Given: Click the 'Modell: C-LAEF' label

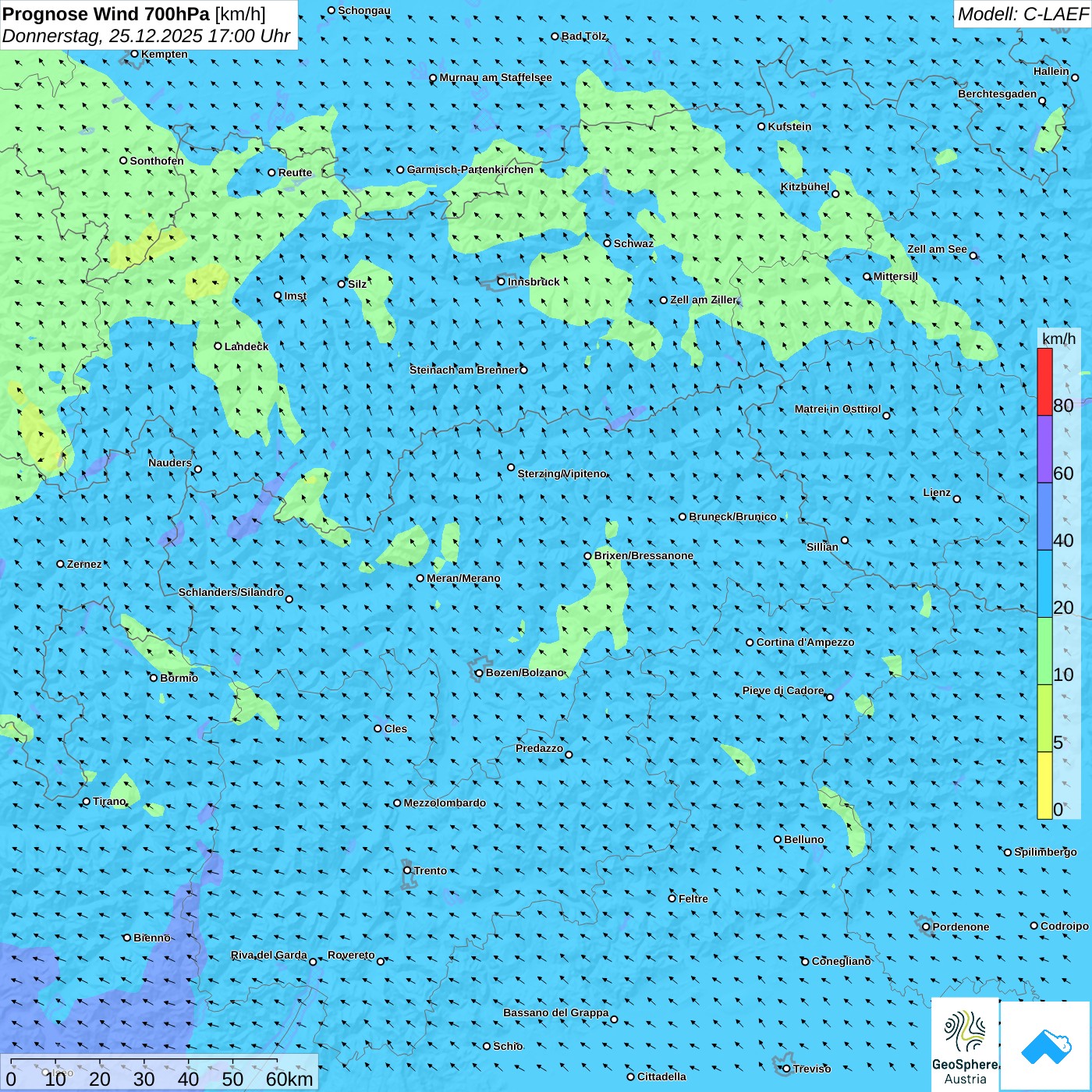Looking at the screenshot, I should [x=1023, y=13].
